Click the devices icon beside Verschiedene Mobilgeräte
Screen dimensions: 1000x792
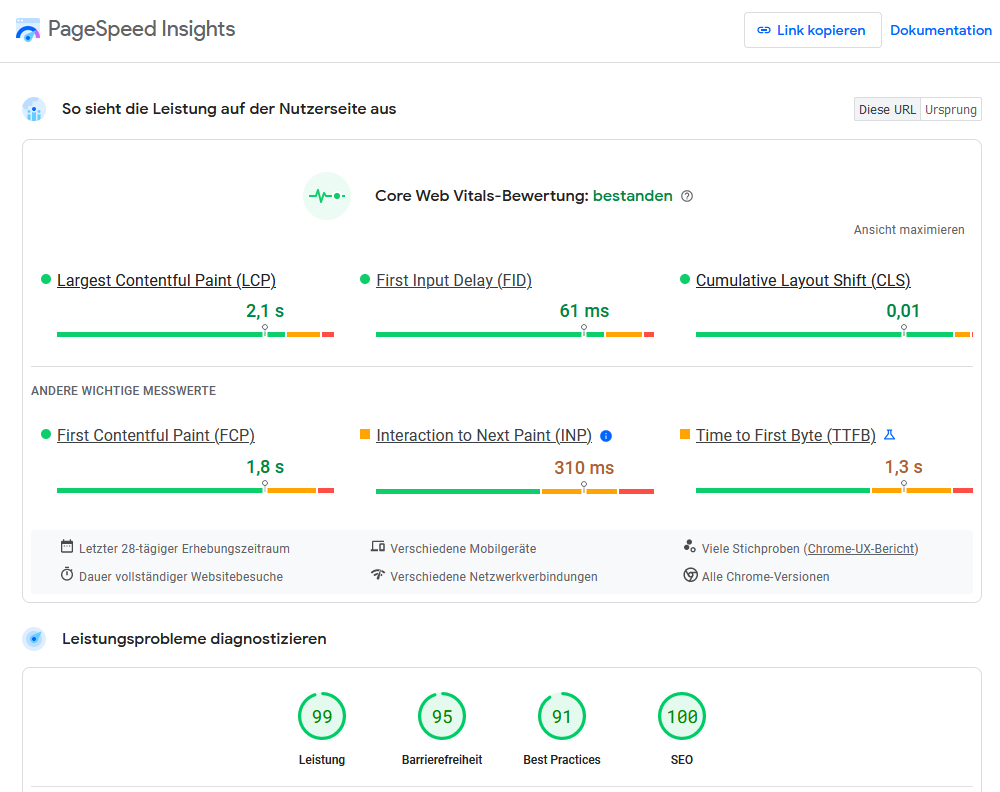pos(378,546)
